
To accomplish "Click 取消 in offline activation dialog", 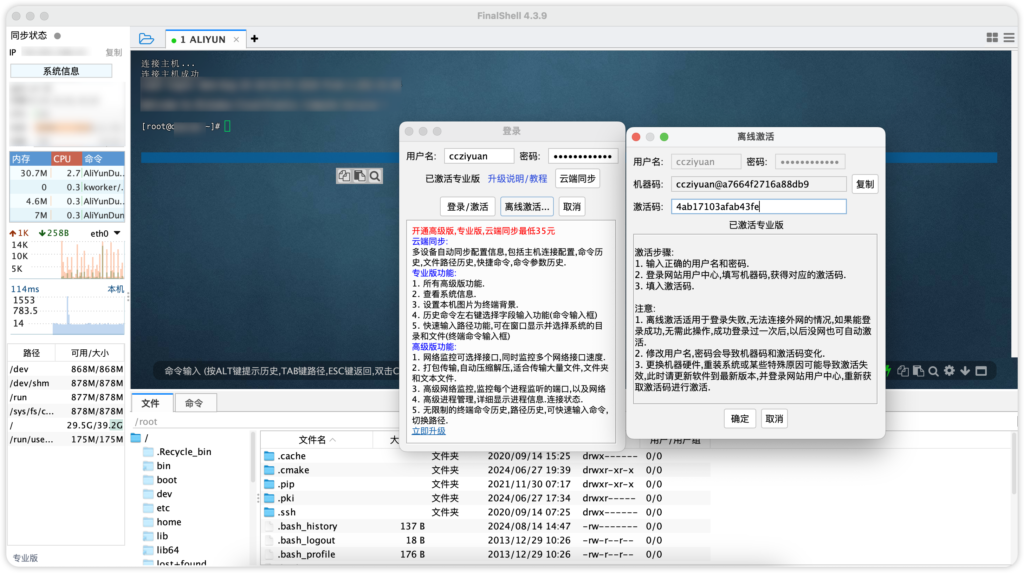I will [774, 419].
